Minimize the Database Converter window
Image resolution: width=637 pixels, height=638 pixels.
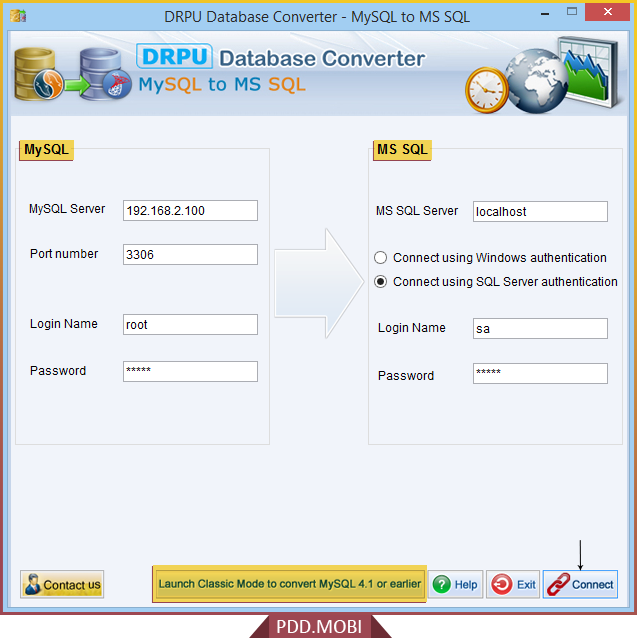tap(545, 14)
